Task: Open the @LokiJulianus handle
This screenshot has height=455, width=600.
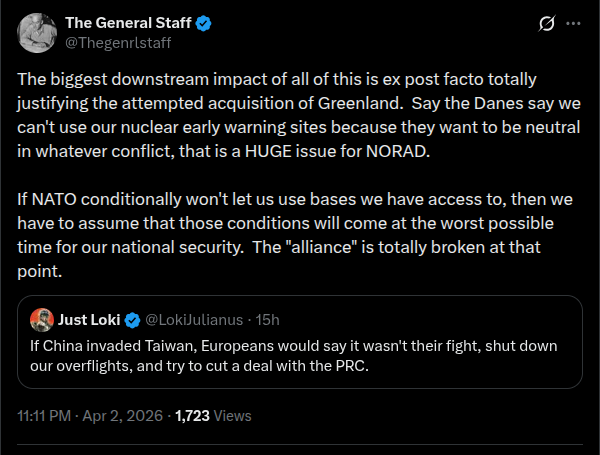Action: click(x=196, y=320)
